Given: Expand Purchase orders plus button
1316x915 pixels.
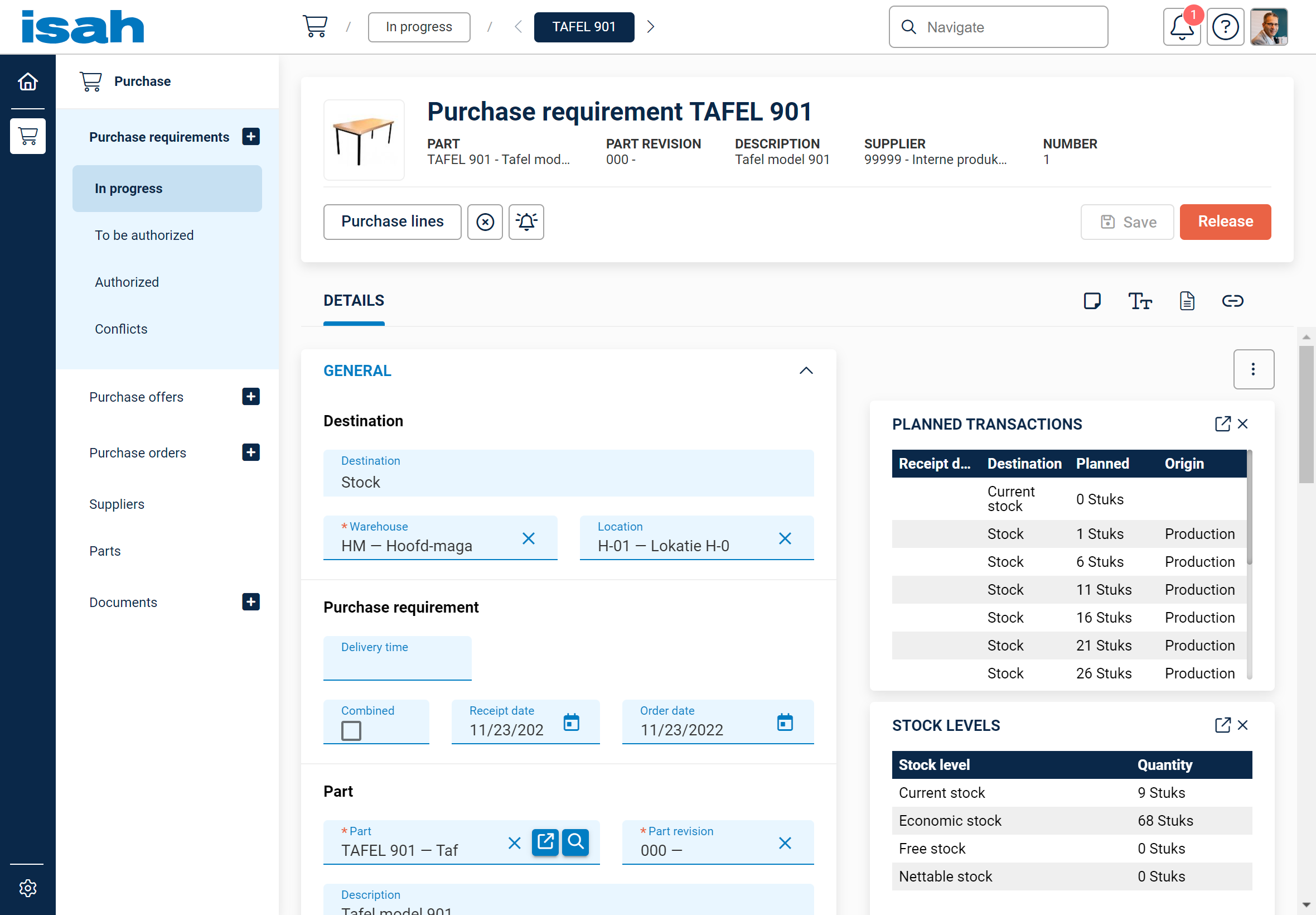Looking at the screenshot, I should (250, 452).
